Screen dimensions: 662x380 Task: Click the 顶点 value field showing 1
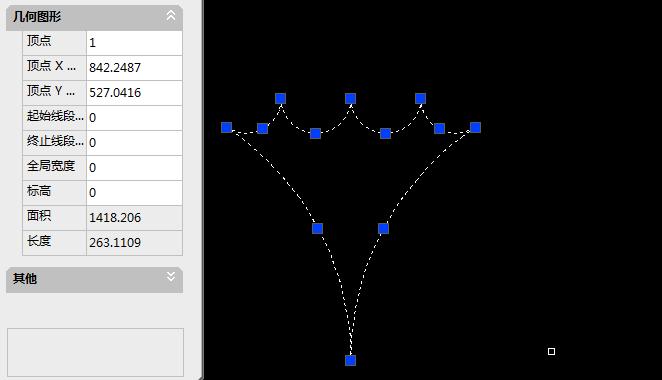click(x=134, y=43)
